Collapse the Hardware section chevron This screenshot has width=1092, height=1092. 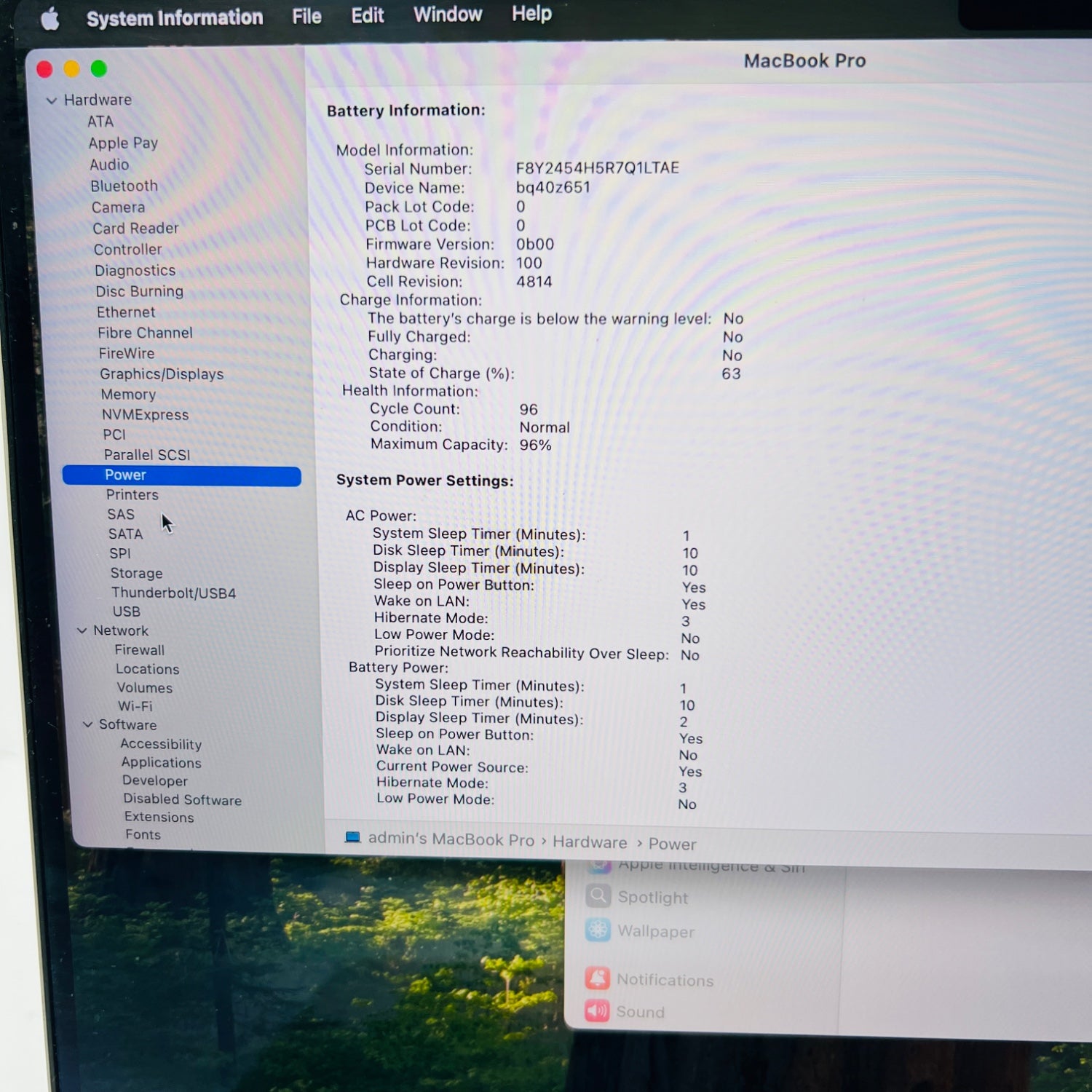(51, 100)
